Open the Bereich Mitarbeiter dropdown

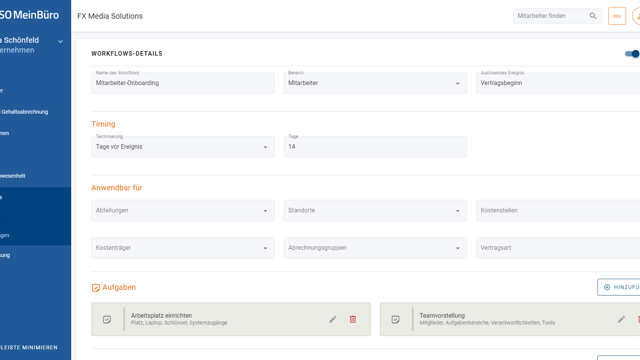pos(375,83)
